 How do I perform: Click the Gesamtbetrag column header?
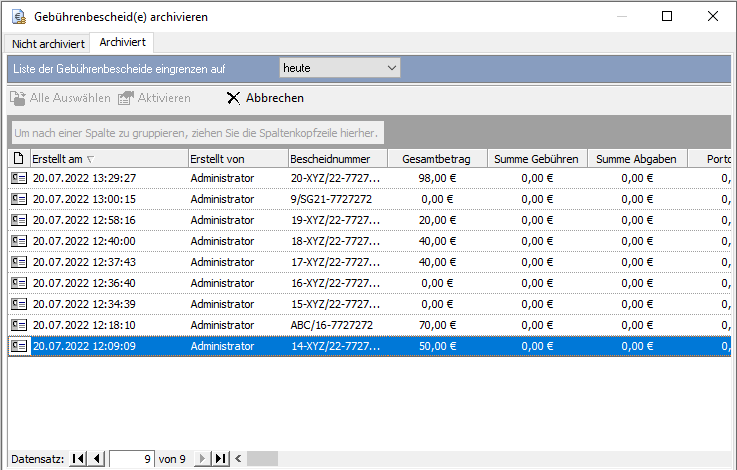click(x=437, y=158)
